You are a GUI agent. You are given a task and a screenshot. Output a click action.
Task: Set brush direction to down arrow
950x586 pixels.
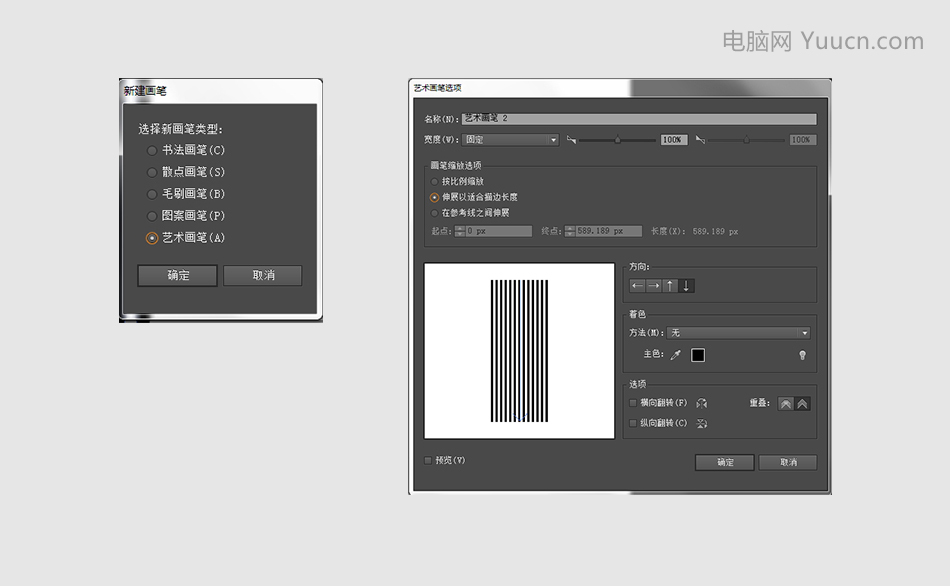686,286
